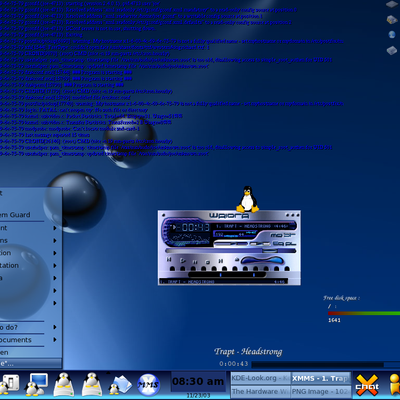Switch to The Hardware taskbar window

coord(260,391)
